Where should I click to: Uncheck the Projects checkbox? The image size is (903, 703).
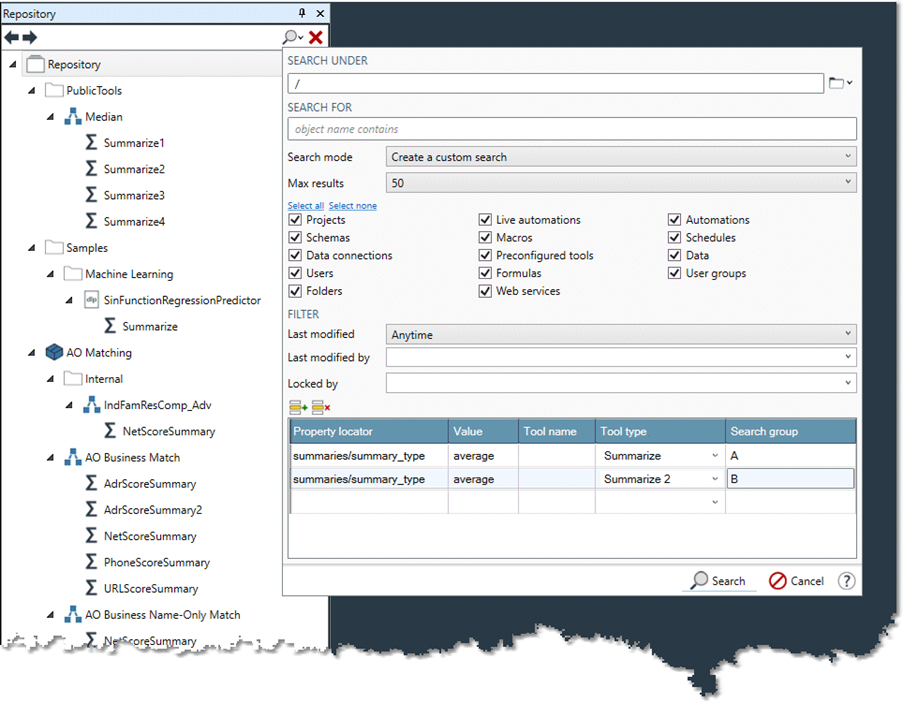[295, 220]
